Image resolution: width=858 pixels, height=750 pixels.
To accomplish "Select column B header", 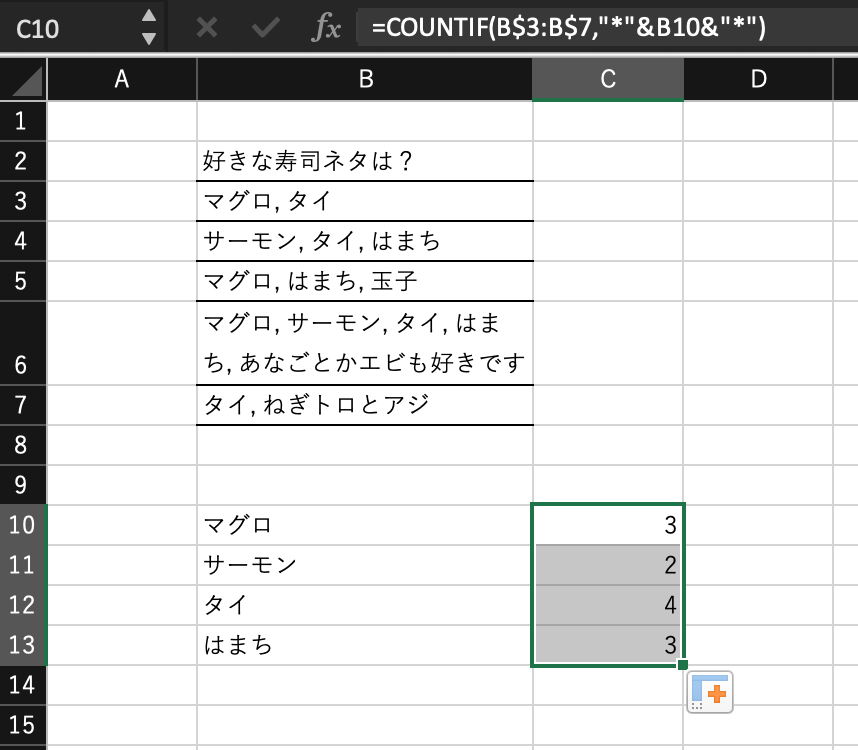I will (365, 80).
